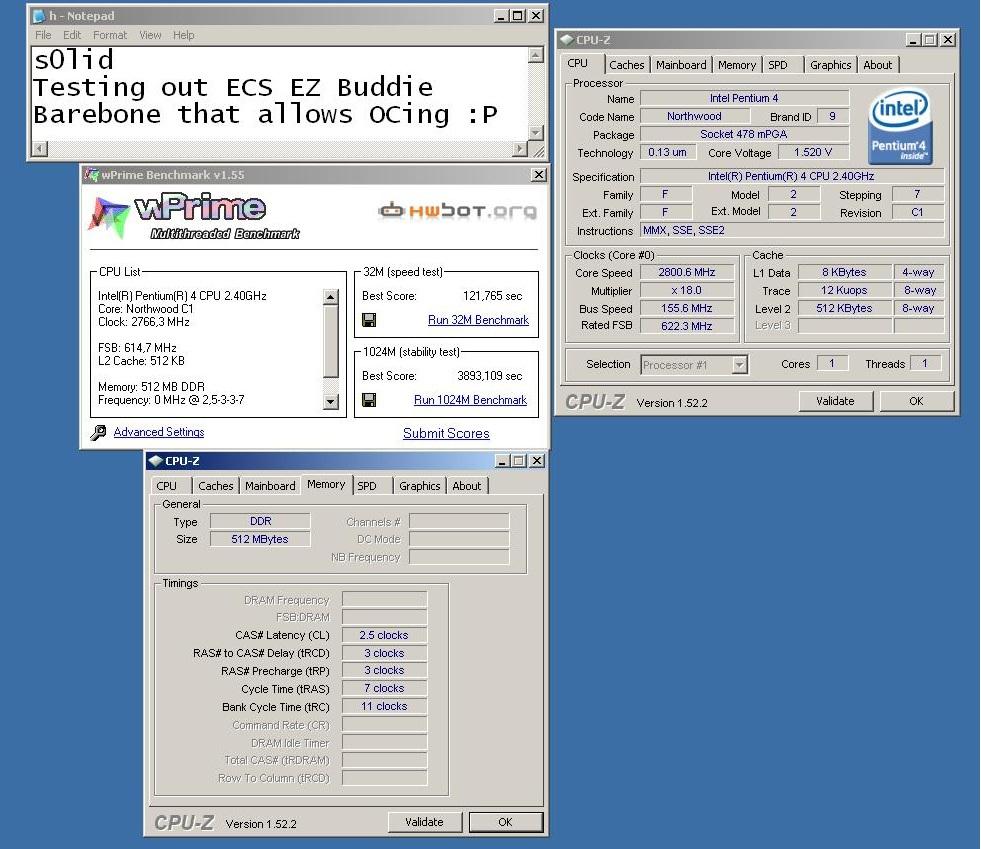981x849 pixels.
Task: Close the wPrime Benchmark window
Action: (539, 175)
